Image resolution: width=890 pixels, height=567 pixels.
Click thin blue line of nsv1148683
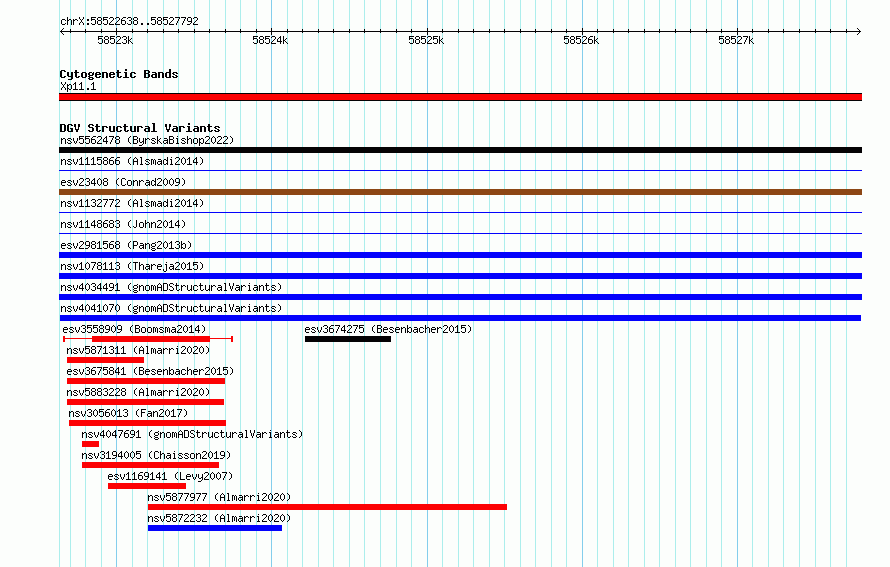(460, 233)
